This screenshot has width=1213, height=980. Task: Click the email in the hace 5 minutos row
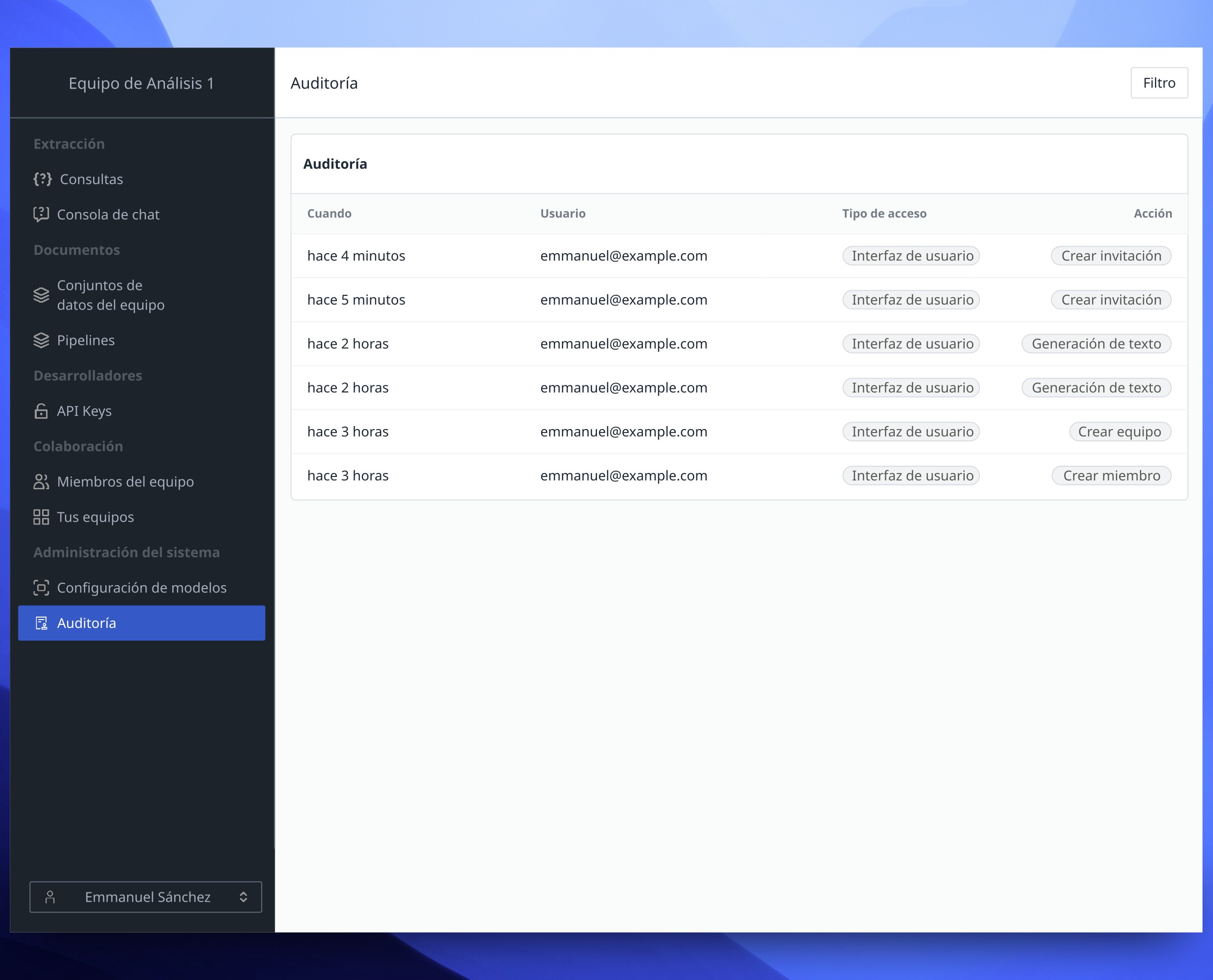[x=624, y=300]
